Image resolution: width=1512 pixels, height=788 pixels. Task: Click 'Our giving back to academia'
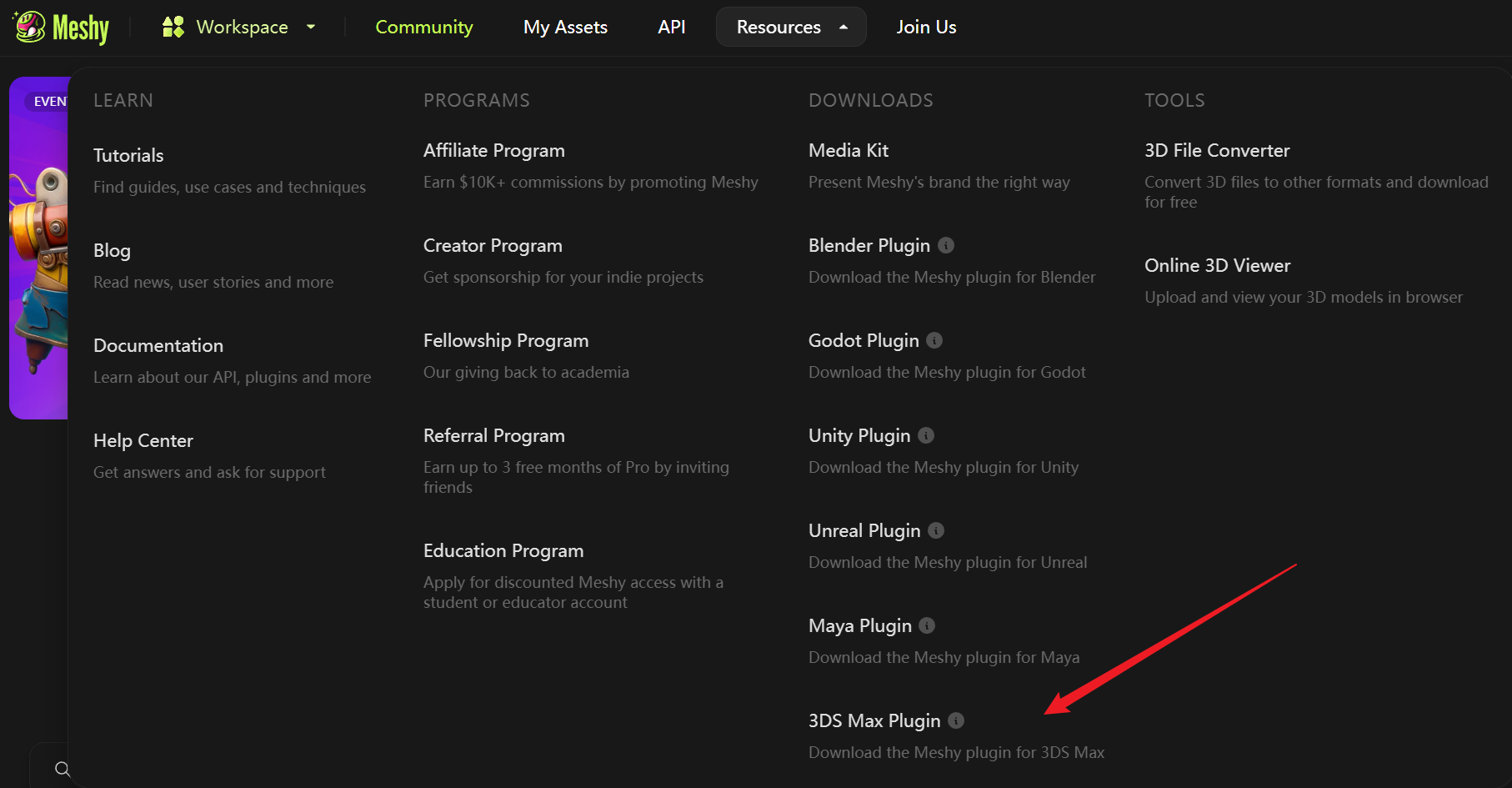(x=526, y=372)
